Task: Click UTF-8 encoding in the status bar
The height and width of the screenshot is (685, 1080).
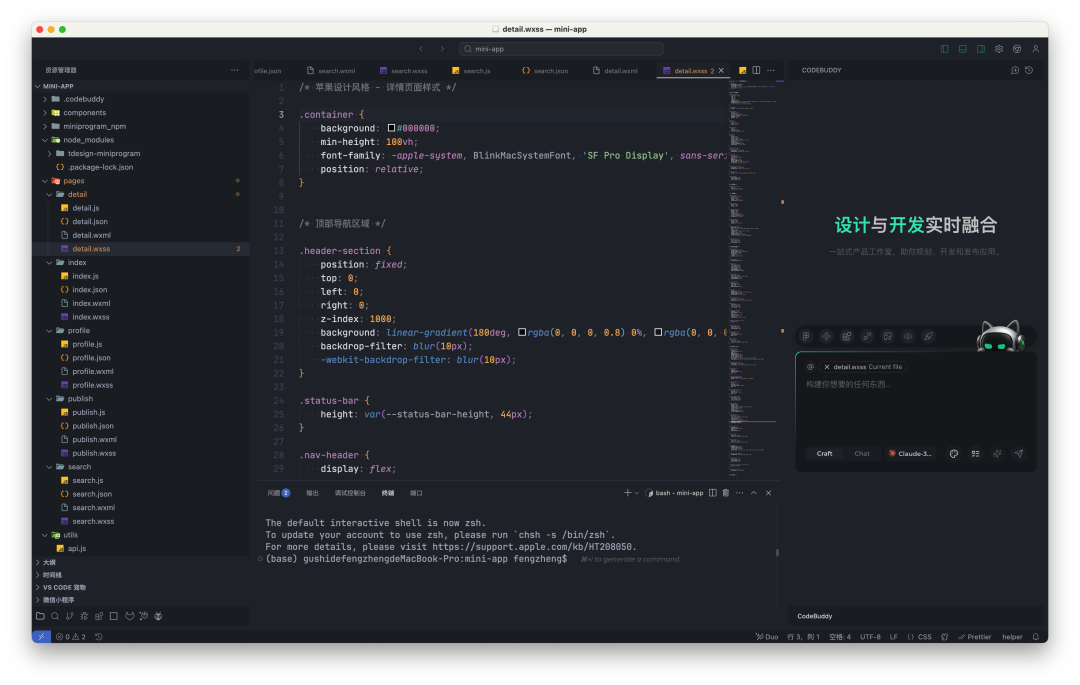Action: pos(869,636)
